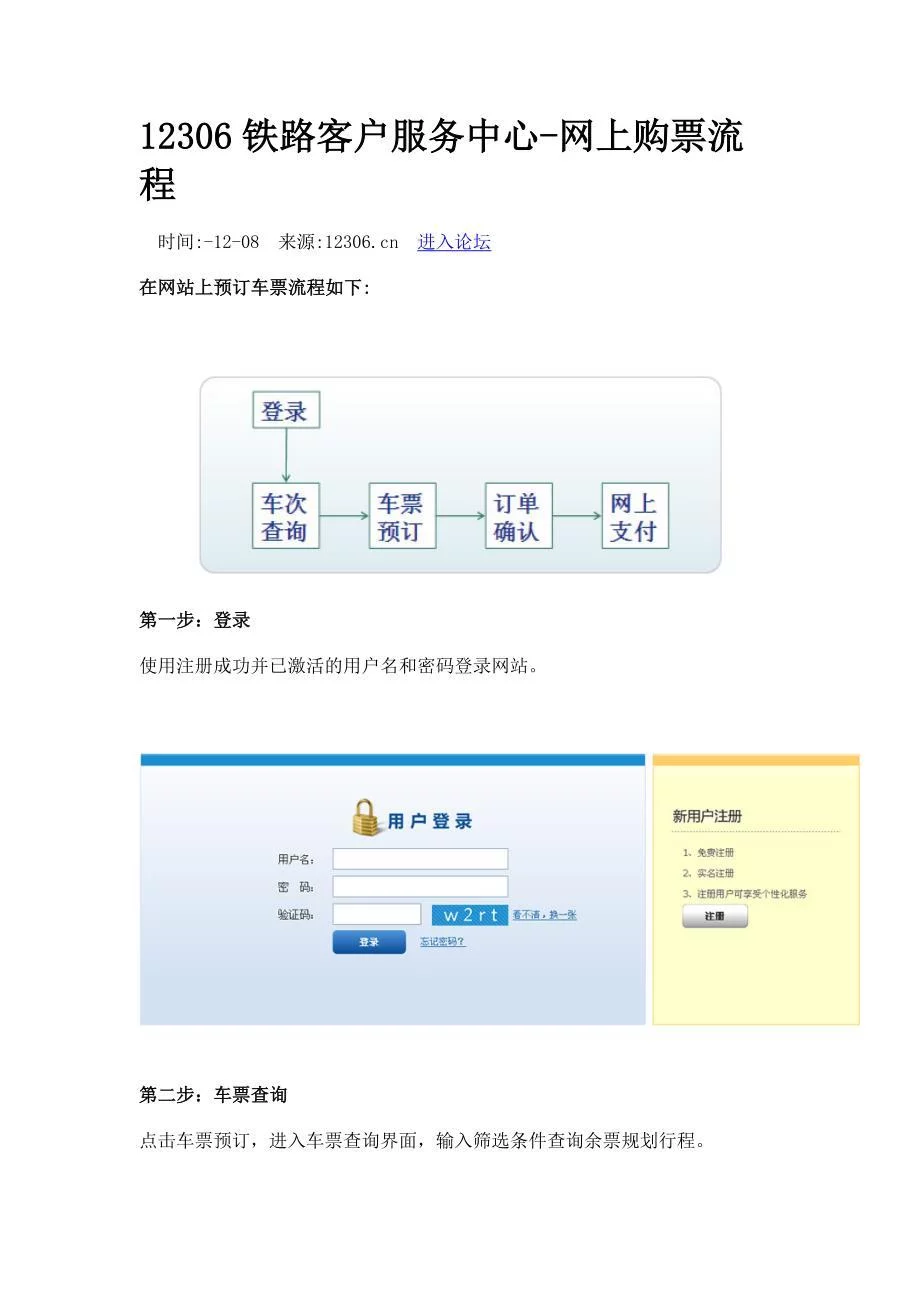Focus the 密码 input field
The height and width of the screenshot is (1302, 920).
tap(420, 887)
